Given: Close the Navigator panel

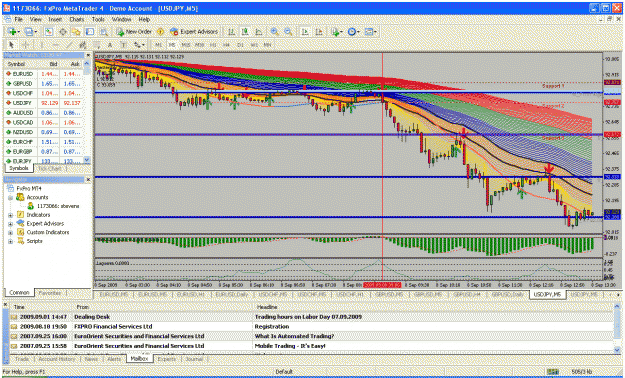Looking at the screenshot, I should click(88, 180).
